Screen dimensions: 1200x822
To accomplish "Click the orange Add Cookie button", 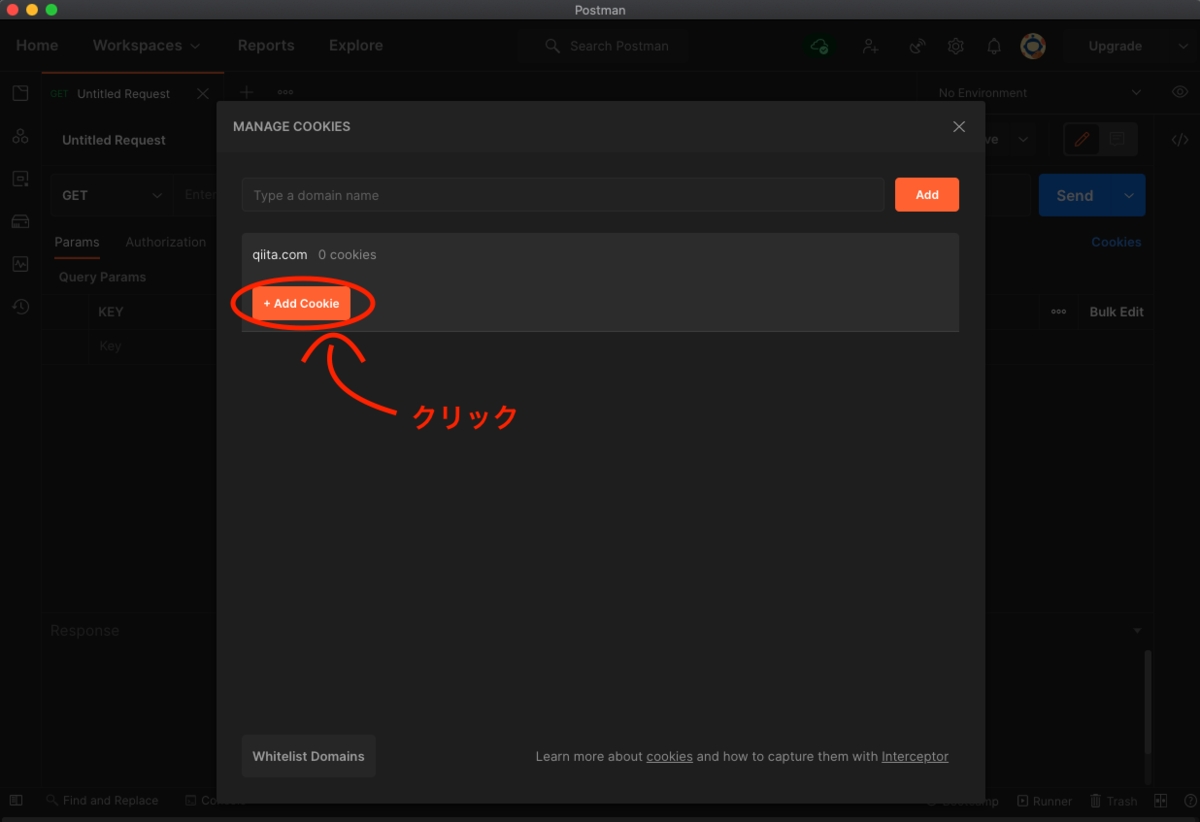I will [x=301, y=303].
